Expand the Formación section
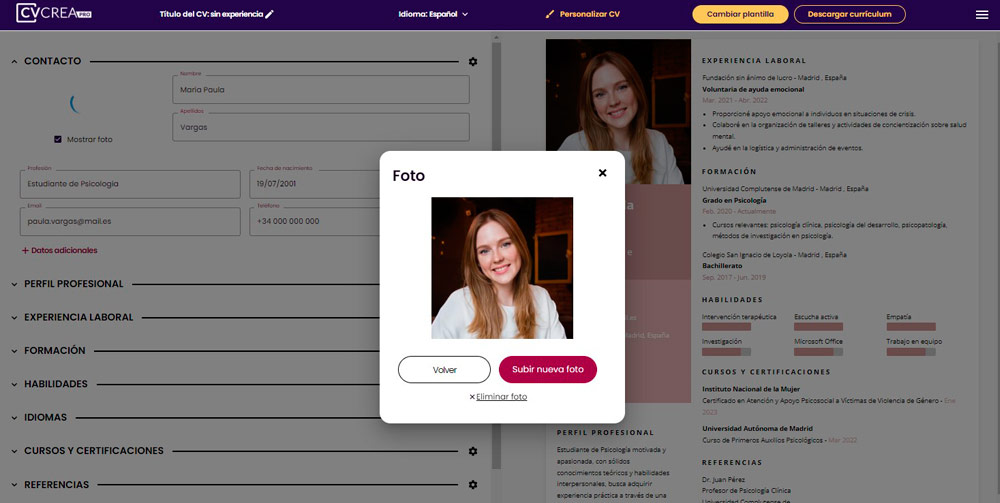 point(14,351)
